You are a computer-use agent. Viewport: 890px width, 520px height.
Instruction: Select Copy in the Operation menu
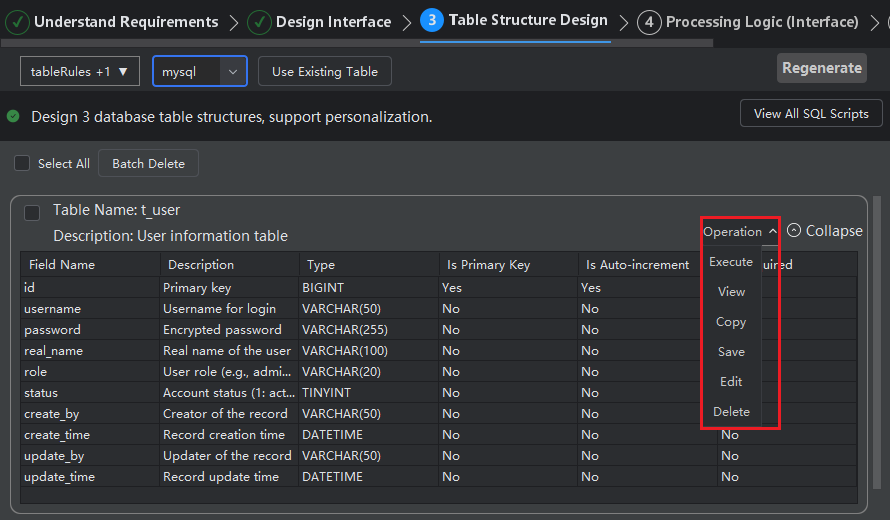pyautogui.click(x=731, y=322)
